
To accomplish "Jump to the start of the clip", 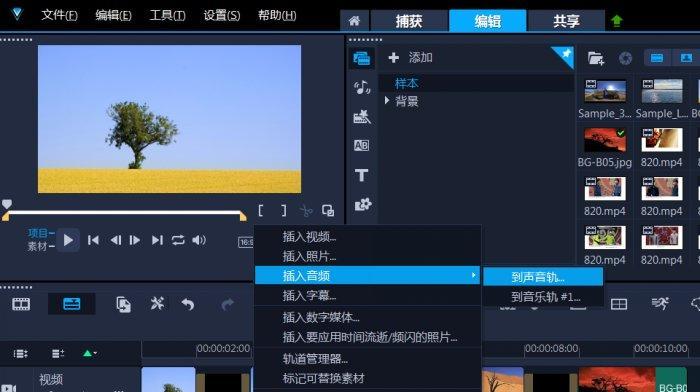I will click(x=93, y=240).
